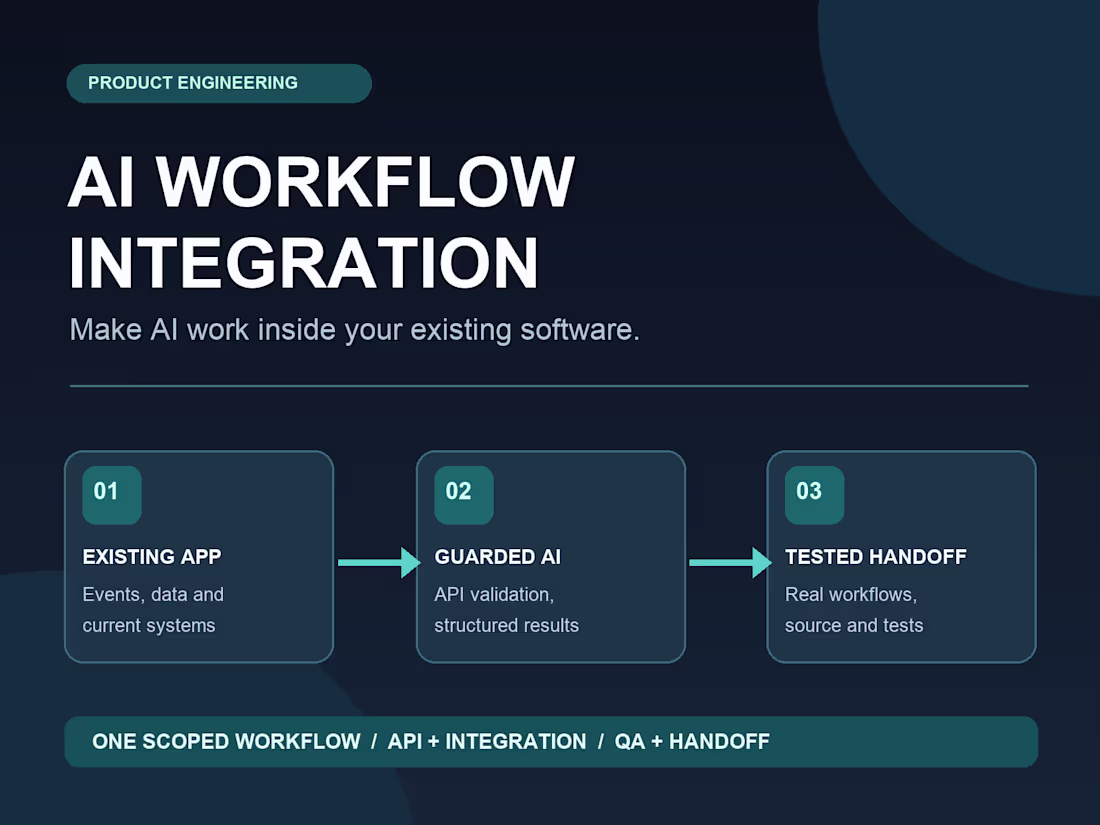1100x825 pixels.
Task: Click QA + HANDOFF in the bottom bar
Action: click(692, 742)
